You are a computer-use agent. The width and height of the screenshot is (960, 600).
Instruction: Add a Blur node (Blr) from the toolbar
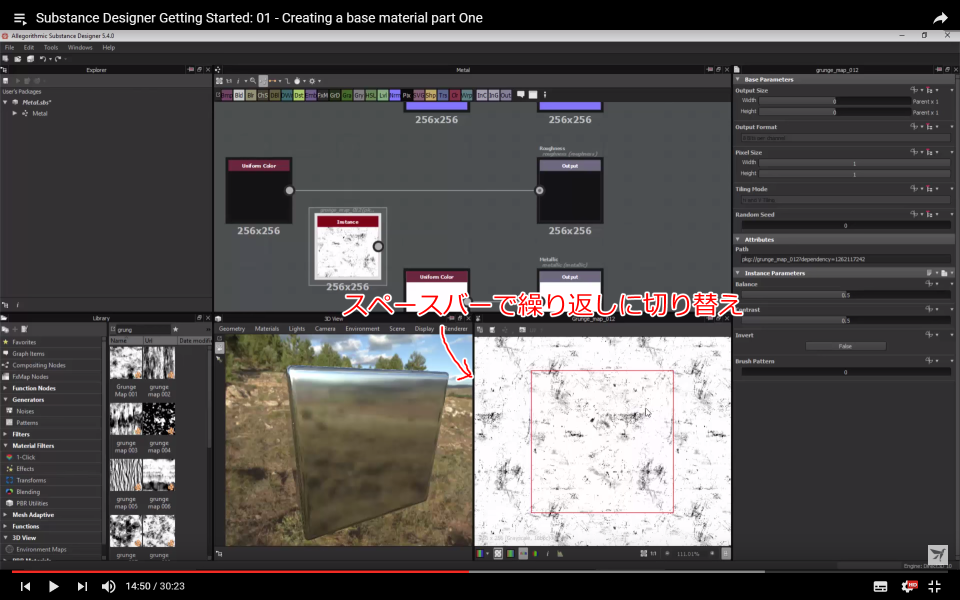[251, 96]
